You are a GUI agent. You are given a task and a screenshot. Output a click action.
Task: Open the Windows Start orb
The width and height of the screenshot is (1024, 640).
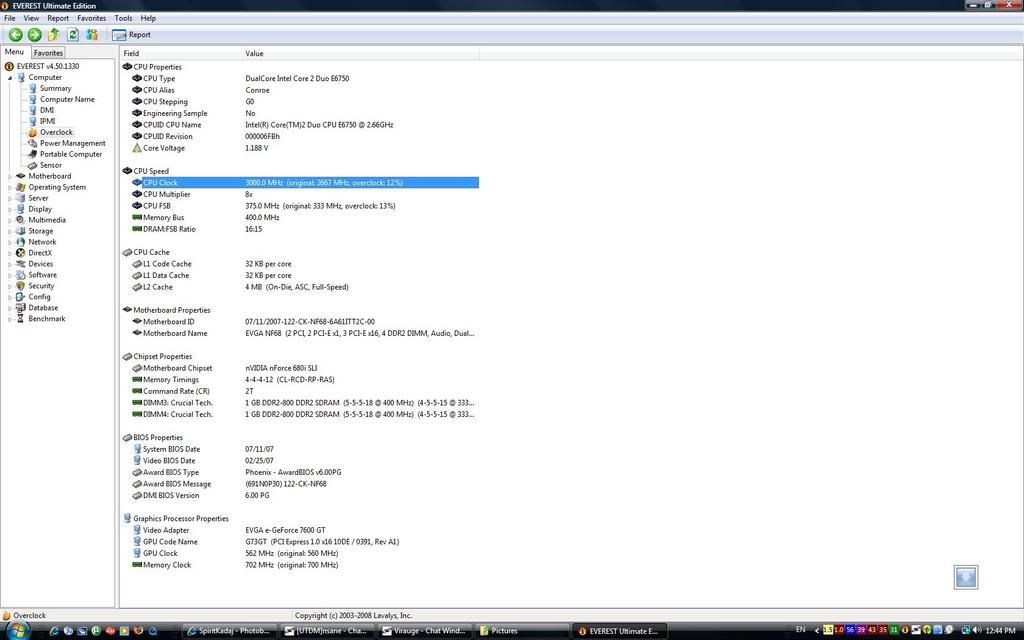tap(18, 630)
